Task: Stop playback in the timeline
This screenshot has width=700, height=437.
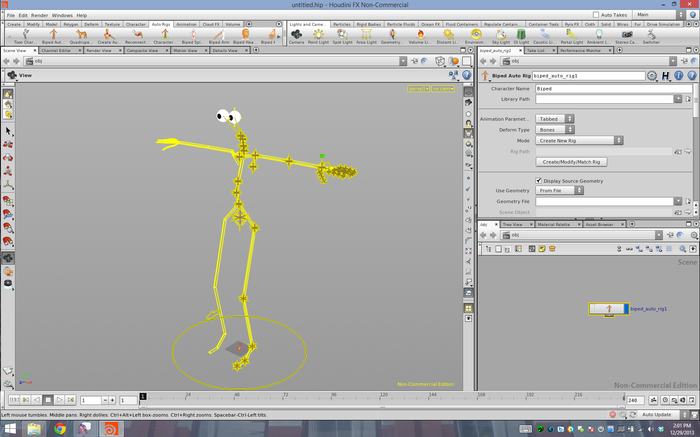Action: [48, 400]
